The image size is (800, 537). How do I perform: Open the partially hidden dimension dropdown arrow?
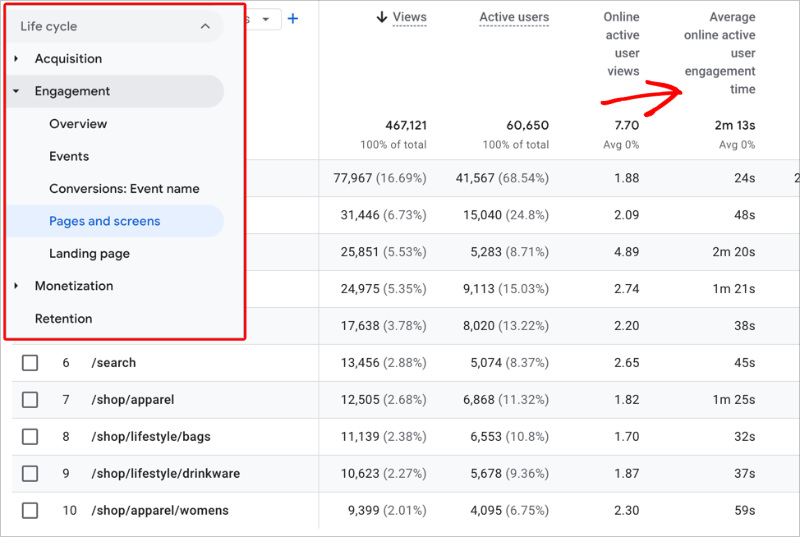[266, 19]
